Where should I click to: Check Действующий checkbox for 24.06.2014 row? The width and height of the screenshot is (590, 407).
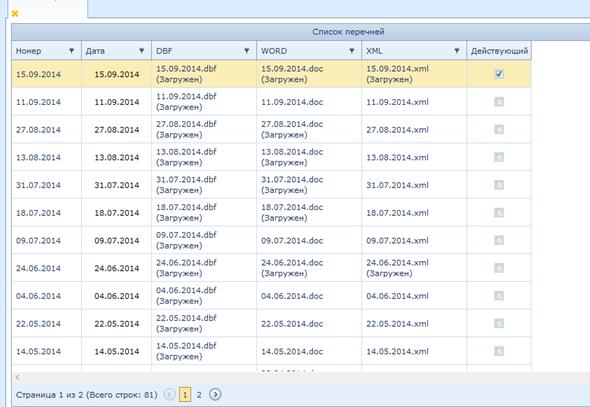click(499, 268)
